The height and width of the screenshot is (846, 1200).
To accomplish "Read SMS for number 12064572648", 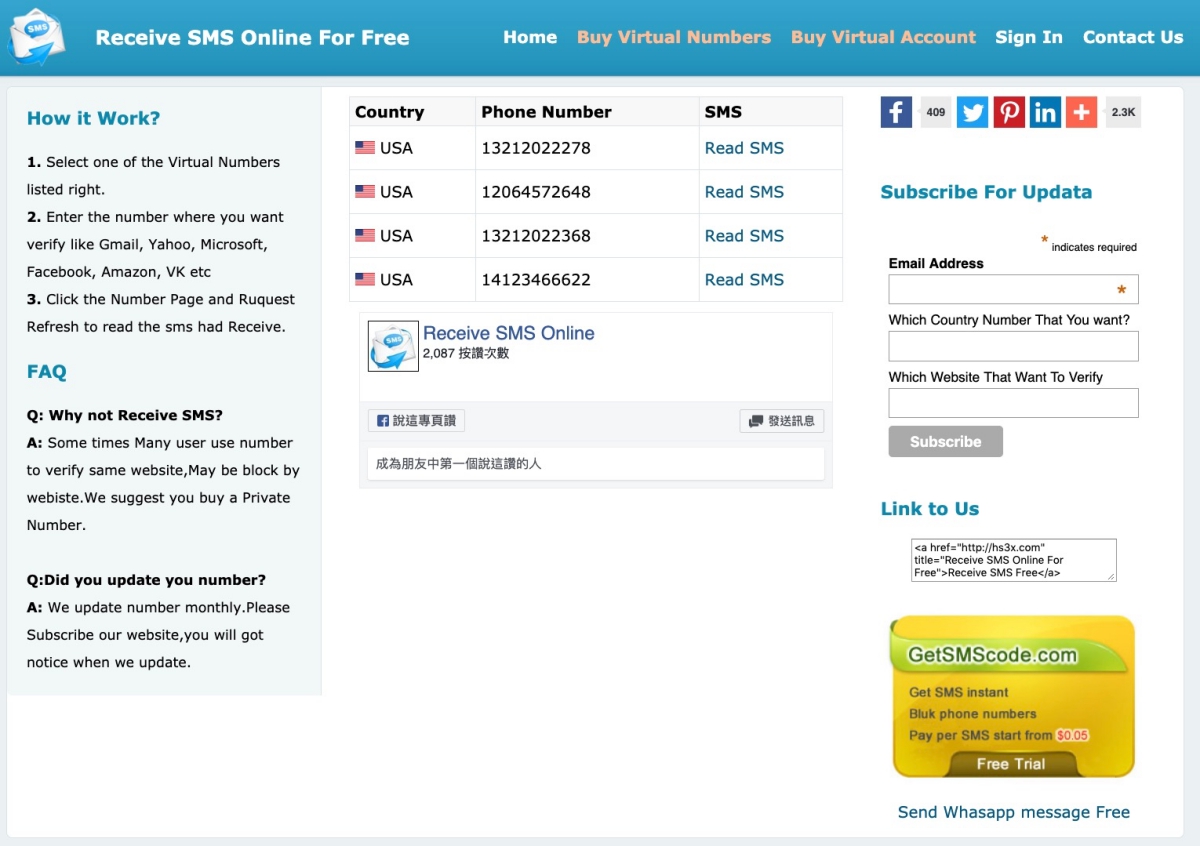I will [x=744, y=192].
